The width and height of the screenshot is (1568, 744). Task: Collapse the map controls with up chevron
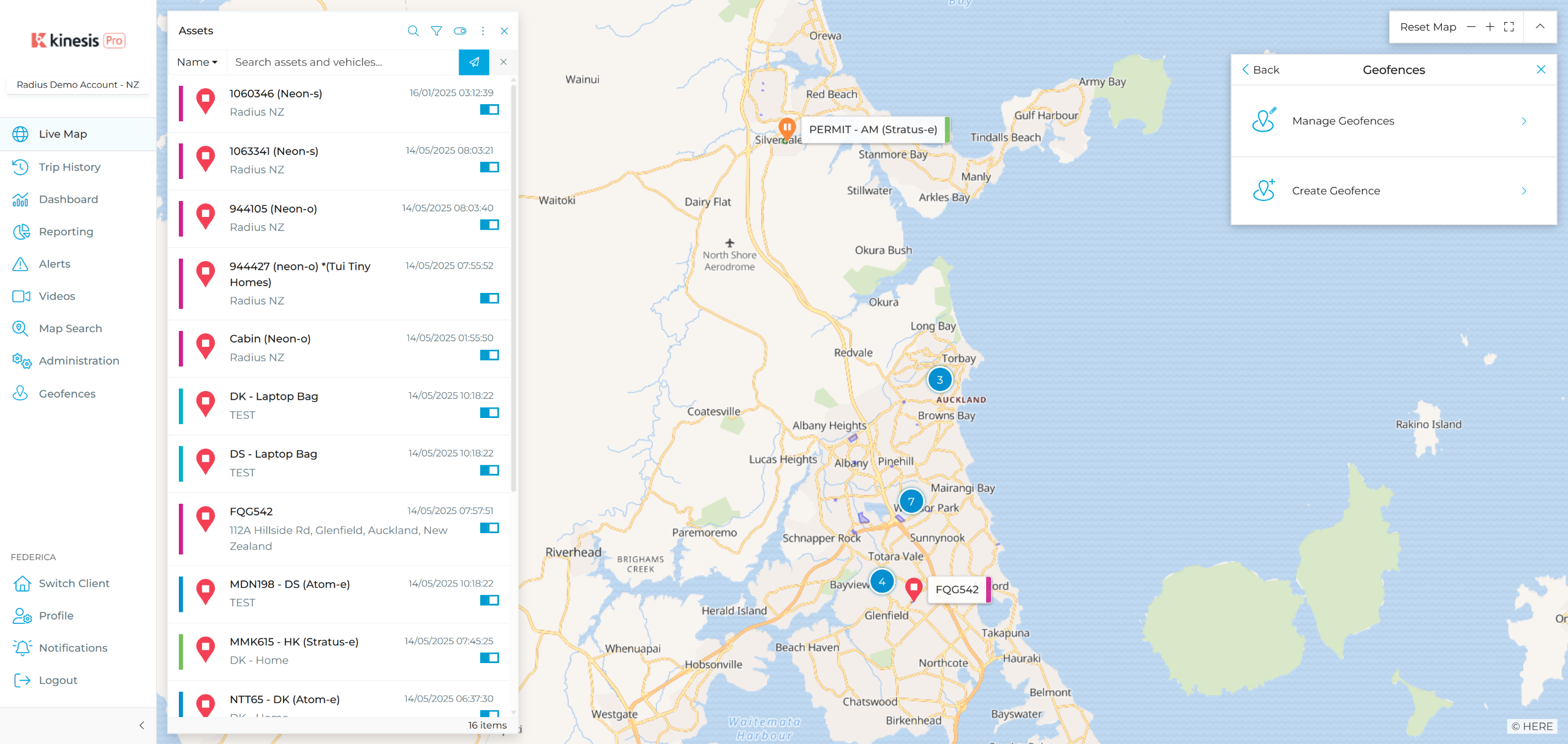point(1540,27)
